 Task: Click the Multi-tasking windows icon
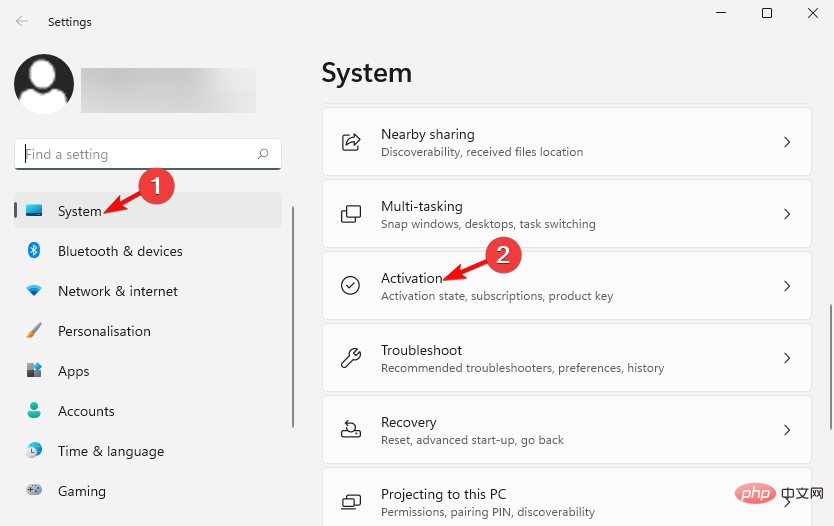tap(351, 214)
